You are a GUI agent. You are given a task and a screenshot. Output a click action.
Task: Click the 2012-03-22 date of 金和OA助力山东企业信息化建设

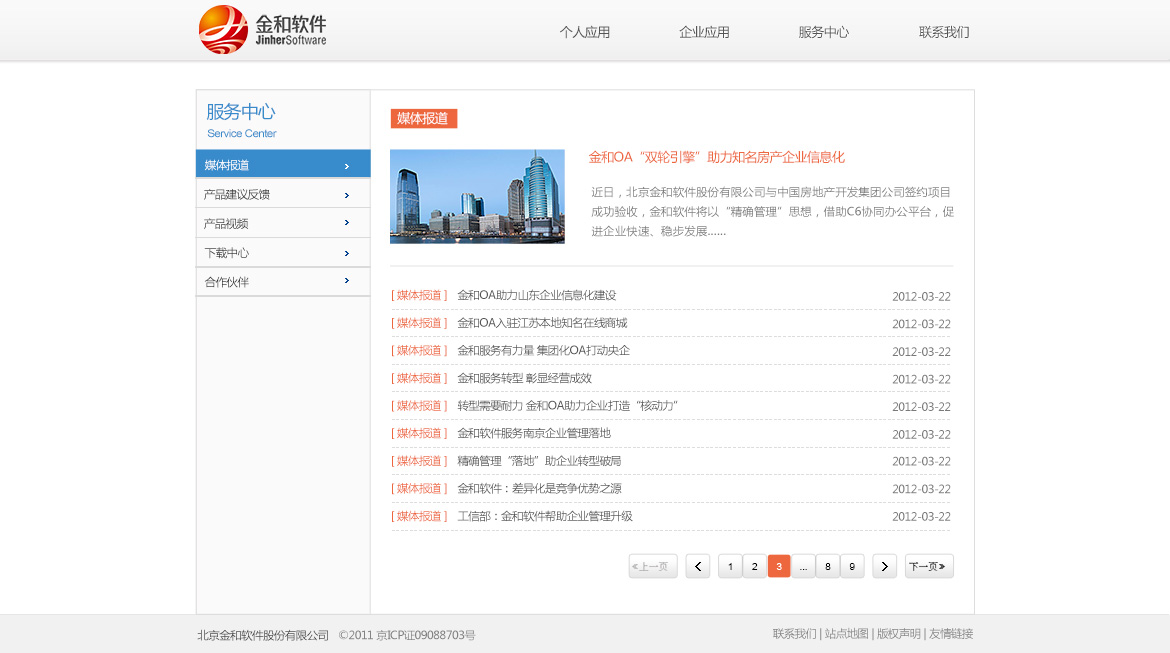pos(922,296)
